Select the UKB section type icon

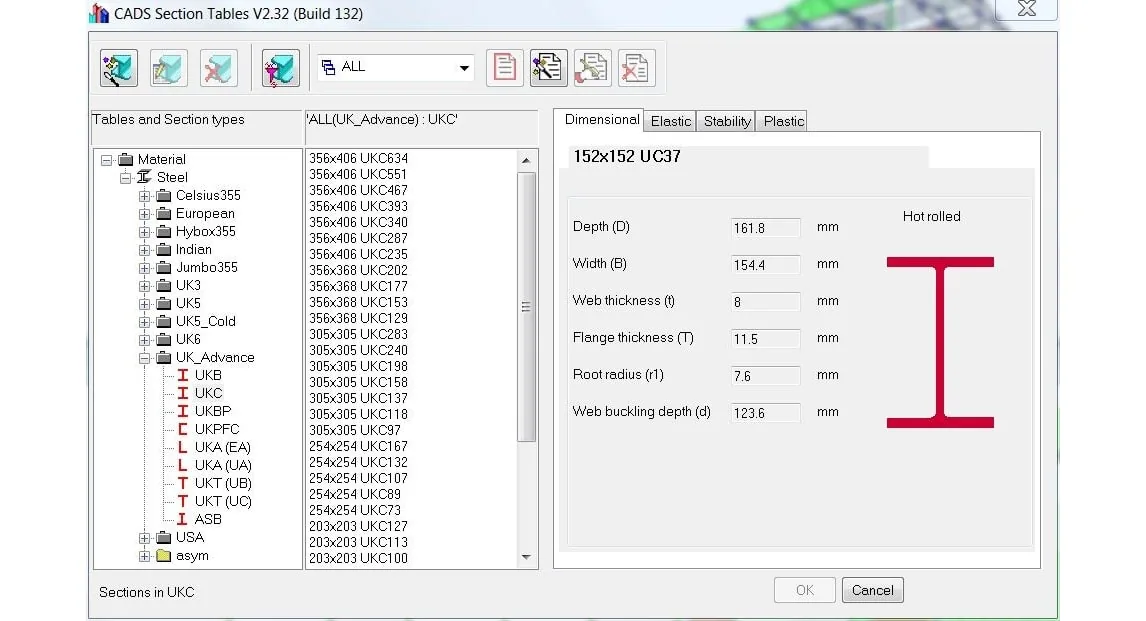point(183,376)
